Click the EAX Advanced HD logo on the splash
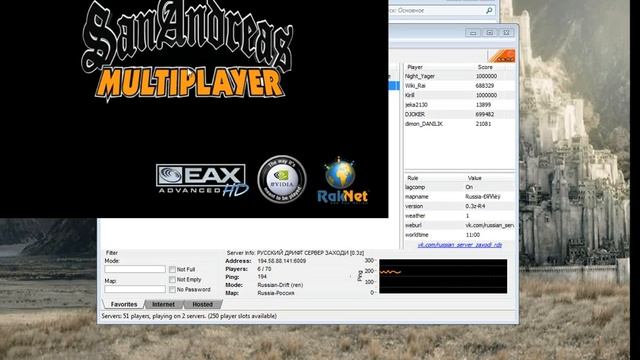The height and width of the screenshot is (360, 640). pos(202,180)
